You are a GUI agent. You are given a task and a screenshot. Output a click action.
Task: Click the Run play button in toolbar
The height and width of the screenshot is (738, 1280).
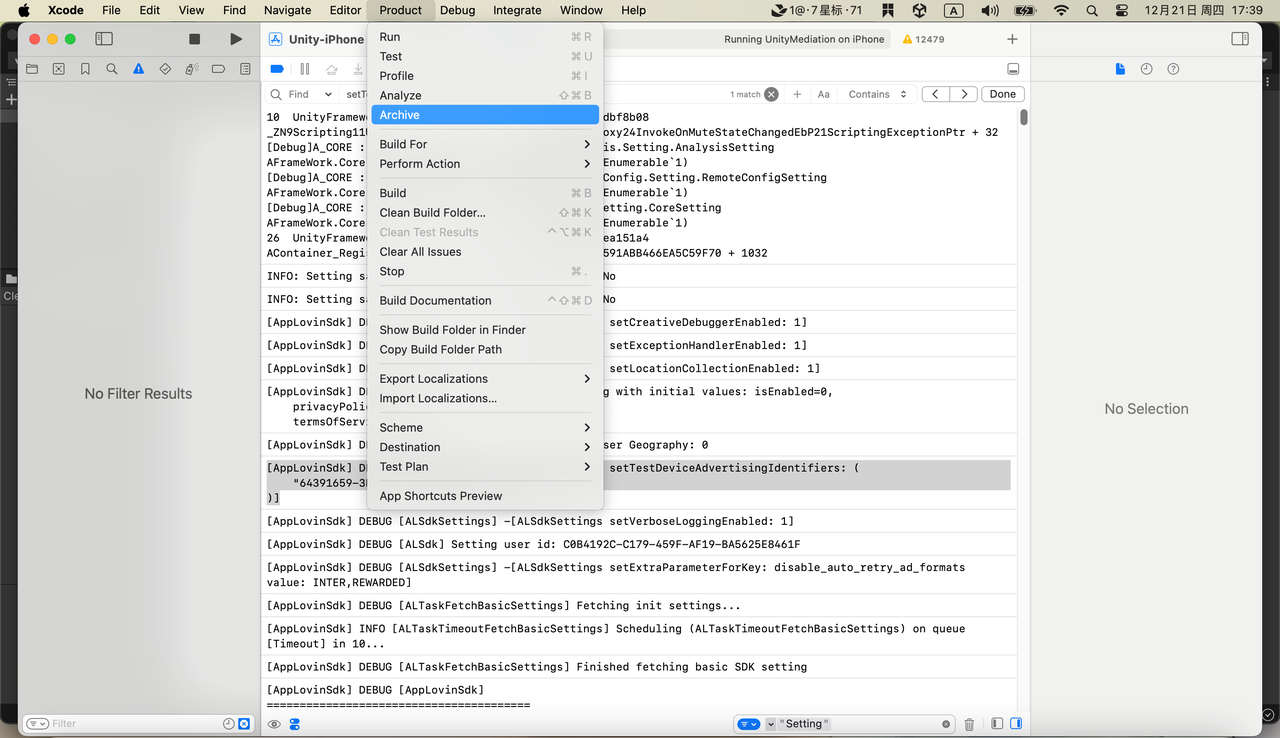236,39
